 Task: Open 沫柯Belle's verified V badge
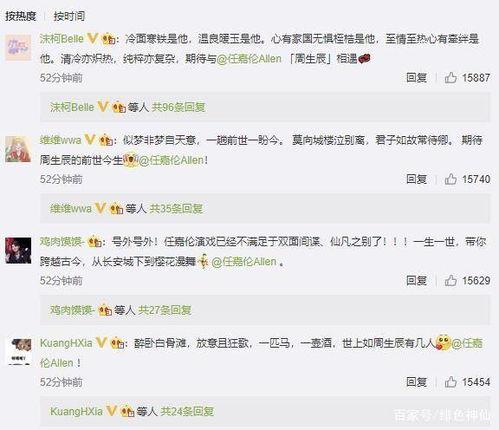pos(92,38)
